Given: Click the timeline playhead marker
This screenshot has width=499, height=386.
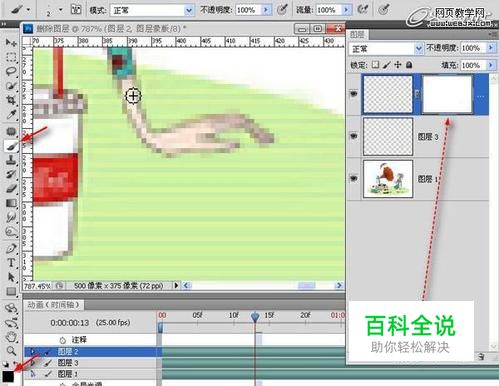Looking at the screenshot, I should [255, 316].
